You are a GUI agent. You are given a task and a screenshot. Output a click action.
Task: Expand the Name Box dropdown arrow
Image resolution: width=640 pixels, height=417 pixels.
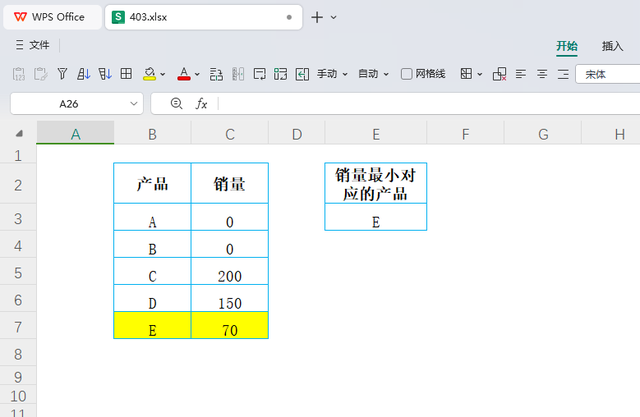(x=133, y=104)
